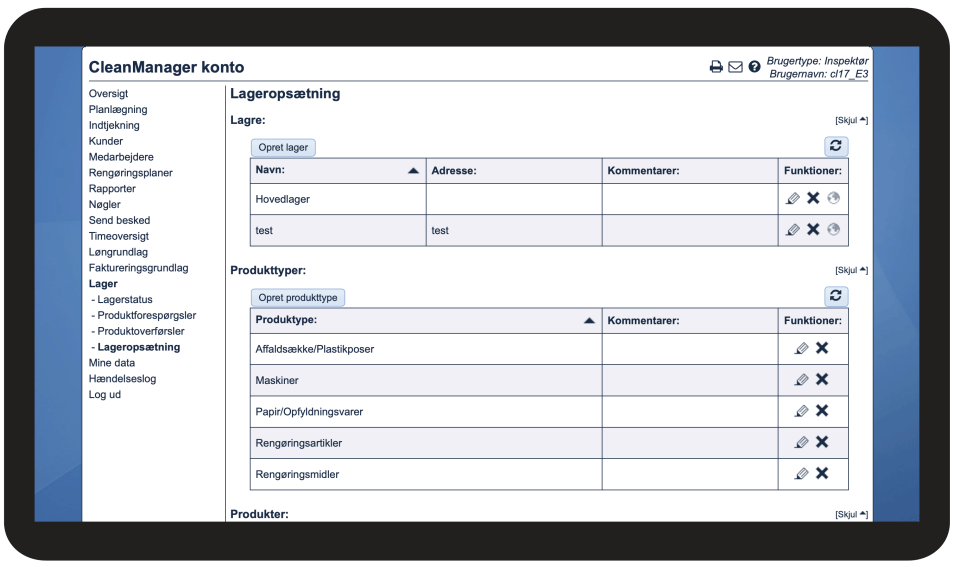The height and width of the screenshot is (567, 954).
Task: Open Faktureringsgrundlag
Action: (x=139, y=268)
